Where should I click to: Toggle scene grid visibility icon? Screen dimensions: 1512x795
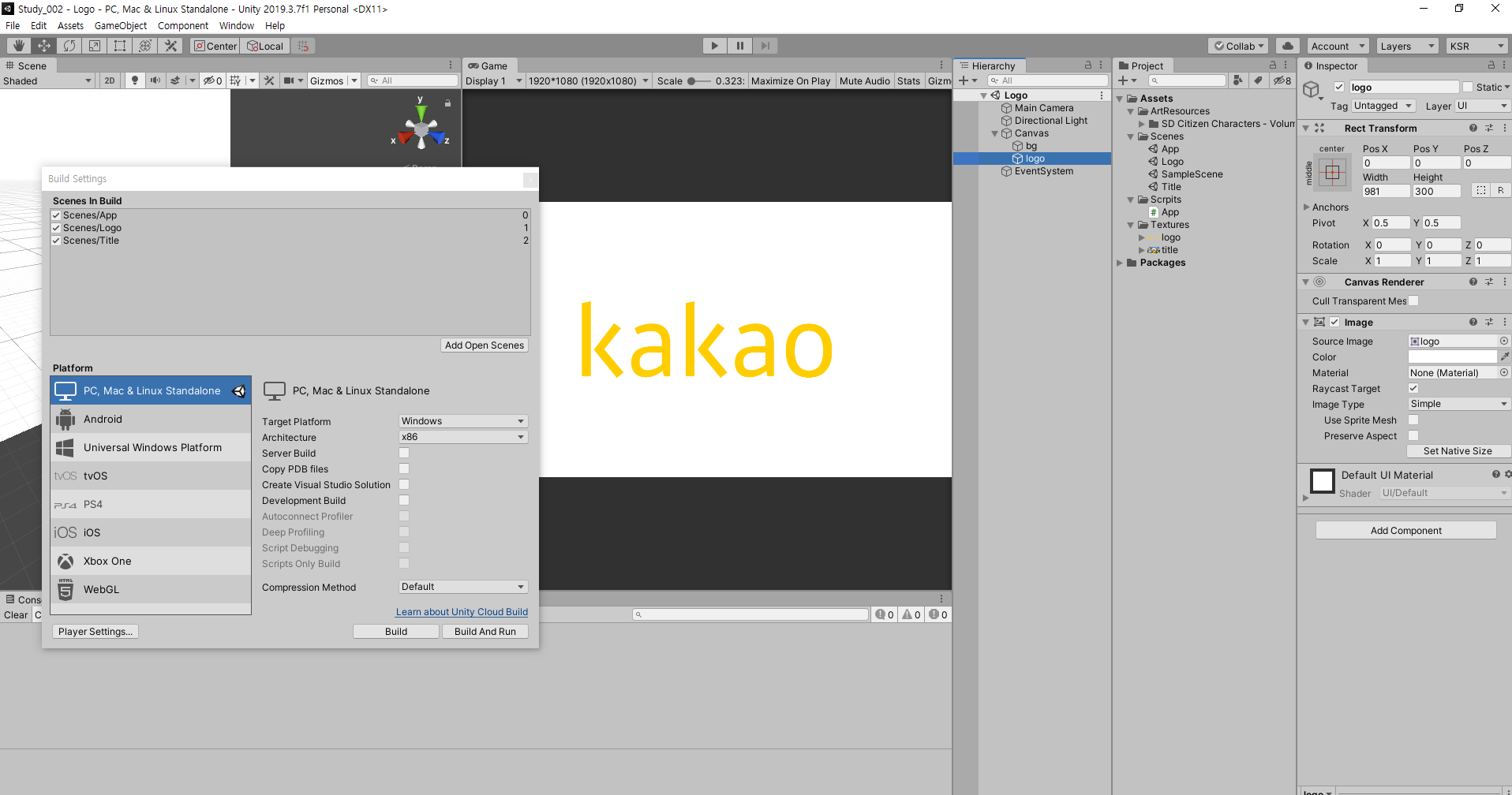[235, 80]
